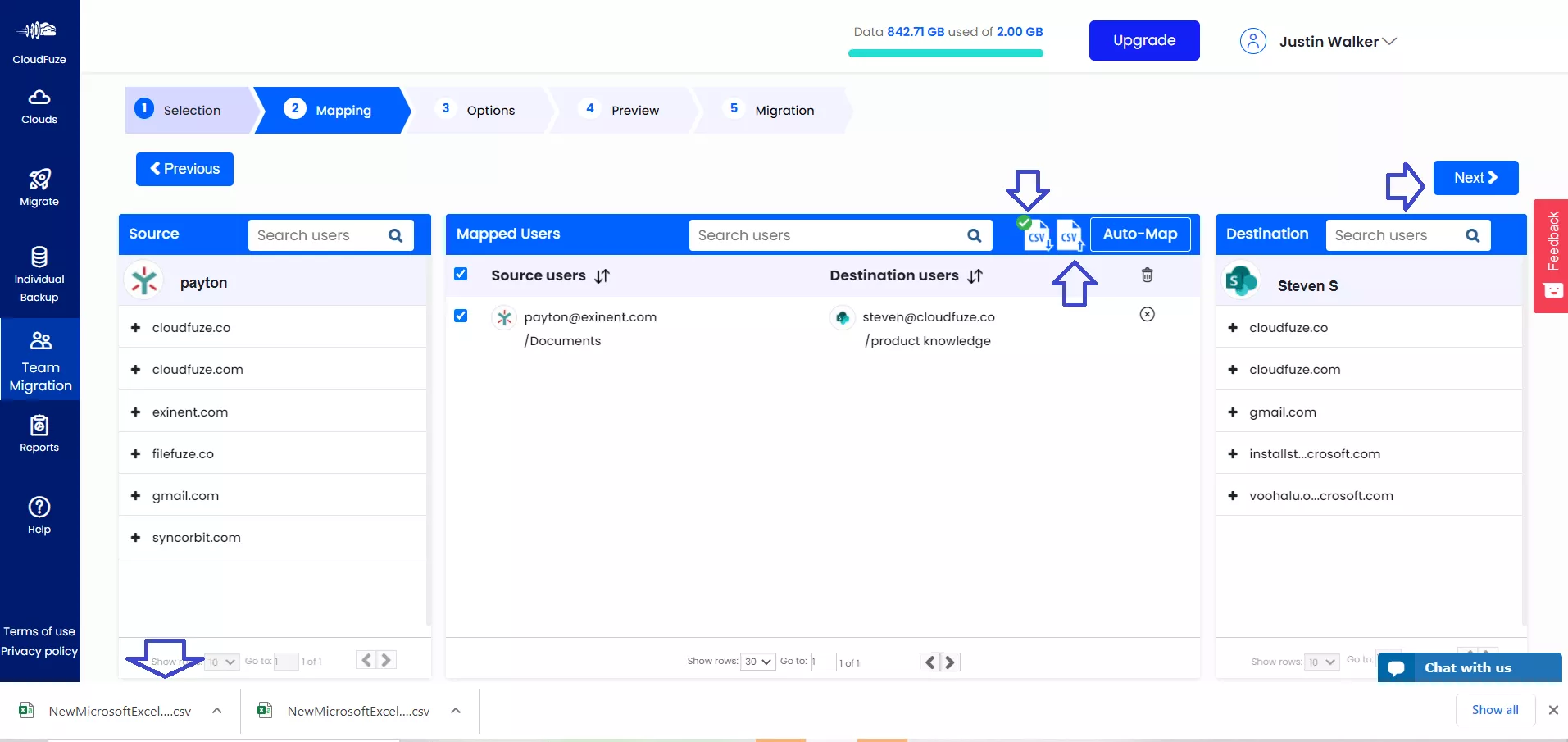Expand installst...crosoft.com in Destination list
This screenshot has width=1568, height=742.
1233,454
